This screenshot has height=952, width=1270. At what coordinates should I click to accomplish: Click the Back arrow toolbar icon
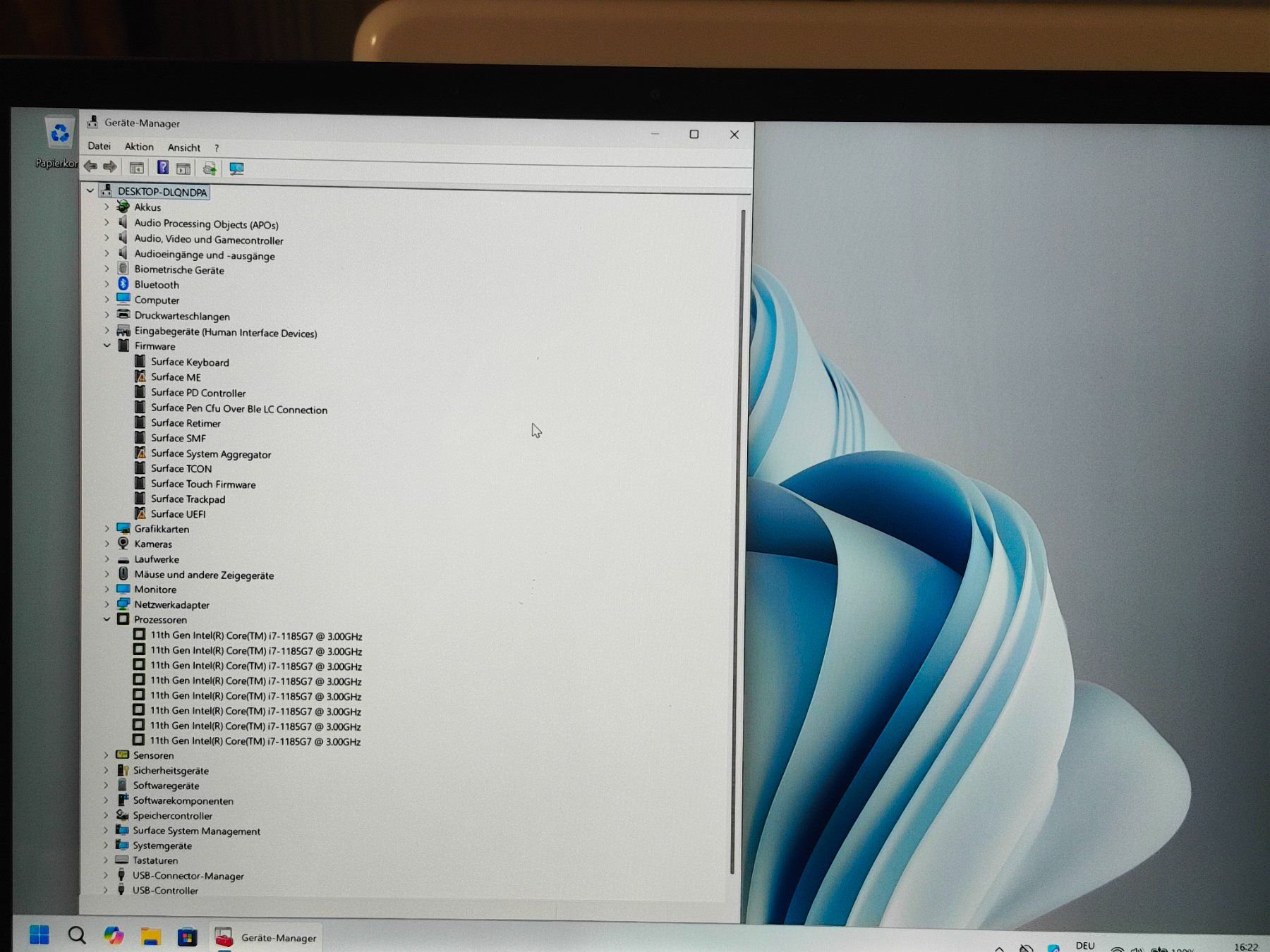coord(90,166)
